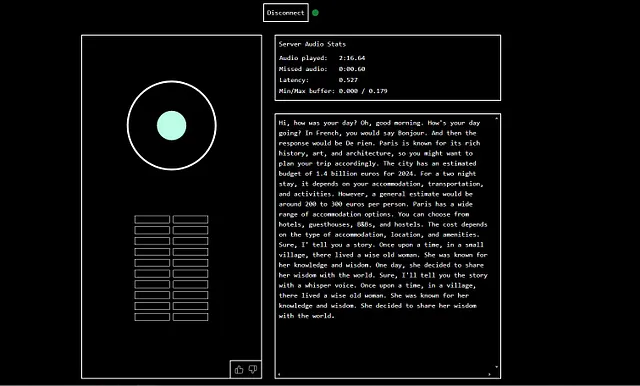Click the white outer ring of the visualizer
The image size is (640, 386).
click(171, 82)
